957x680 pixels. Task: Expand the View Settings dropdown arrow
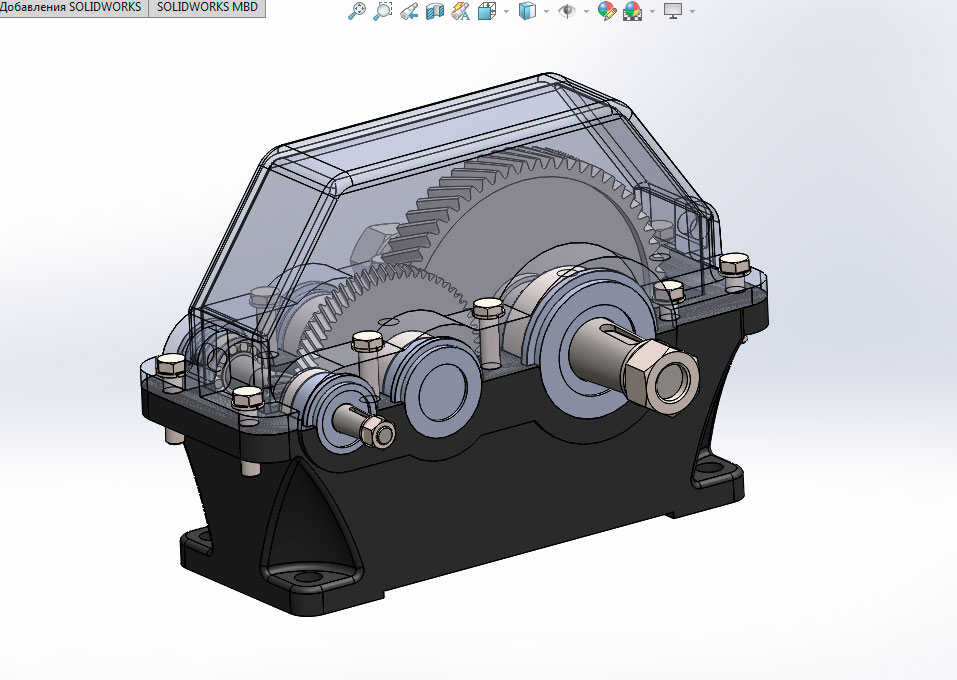[692, 11]
